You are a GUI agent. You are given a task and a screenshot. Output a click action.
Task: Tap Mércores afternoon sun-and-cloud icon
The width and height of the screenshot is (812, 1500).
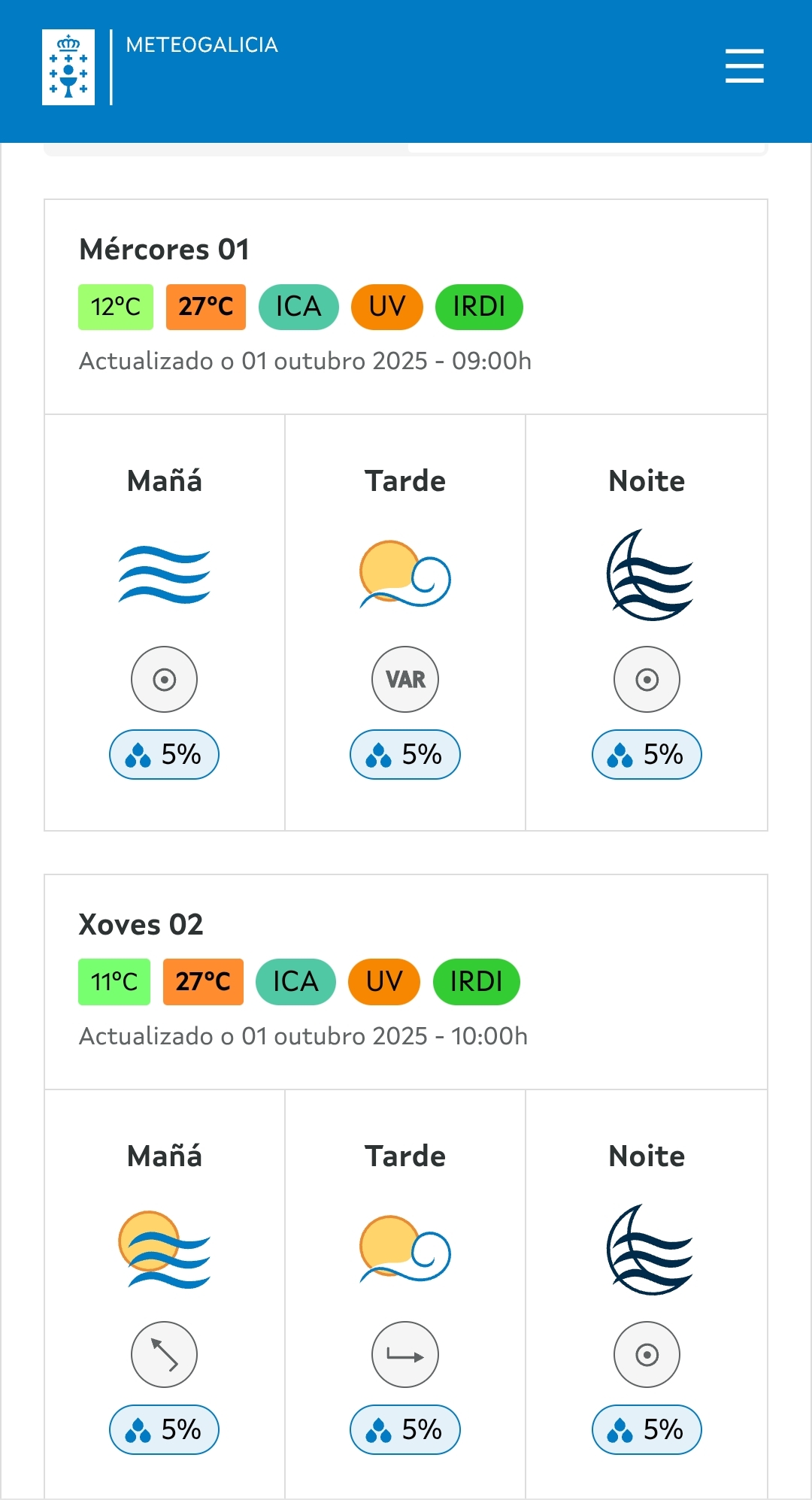click(x=405, y=574)
